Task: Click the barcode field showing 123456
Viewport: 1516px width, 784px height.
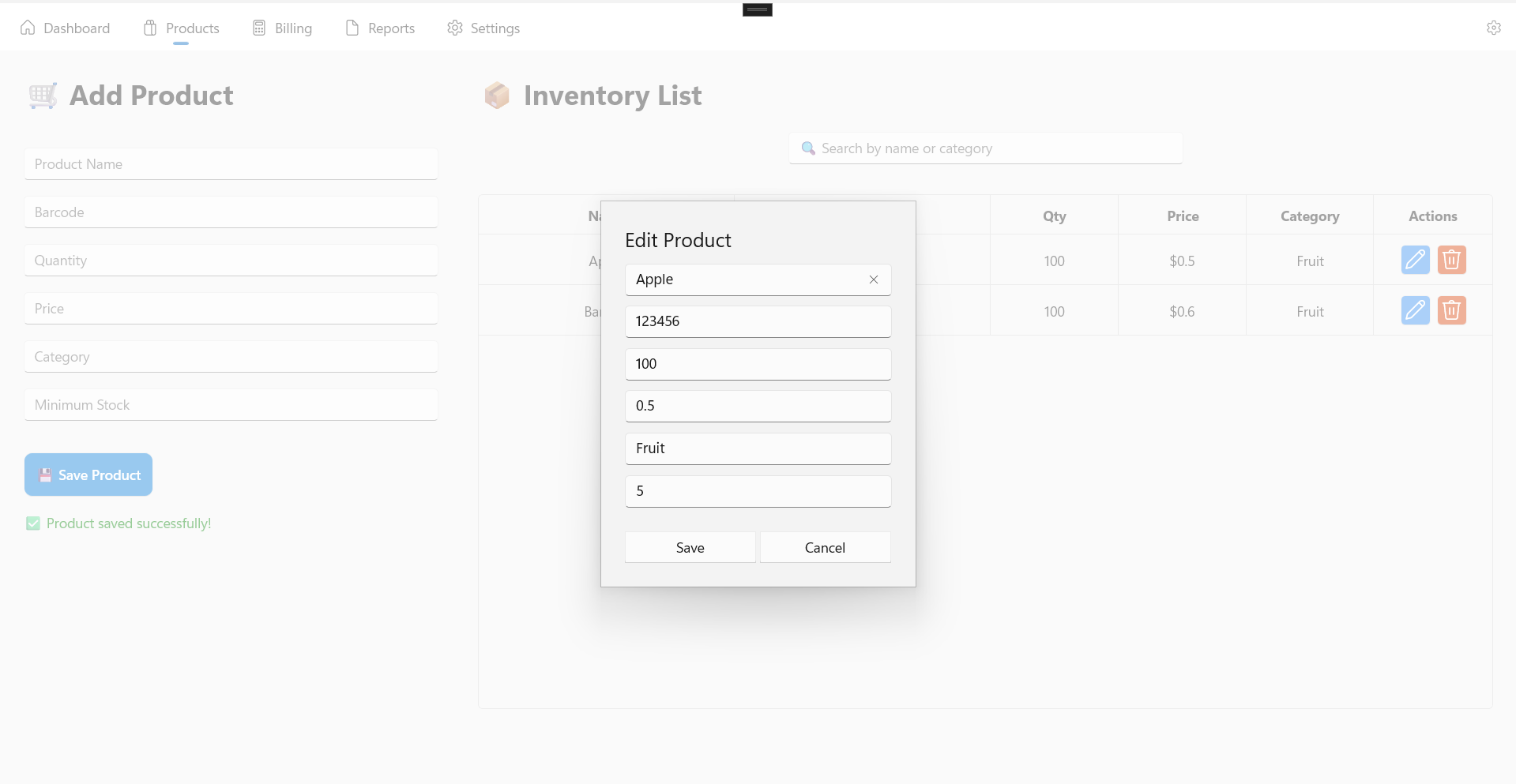Action: pyautogui.click(x=758, y=321)
